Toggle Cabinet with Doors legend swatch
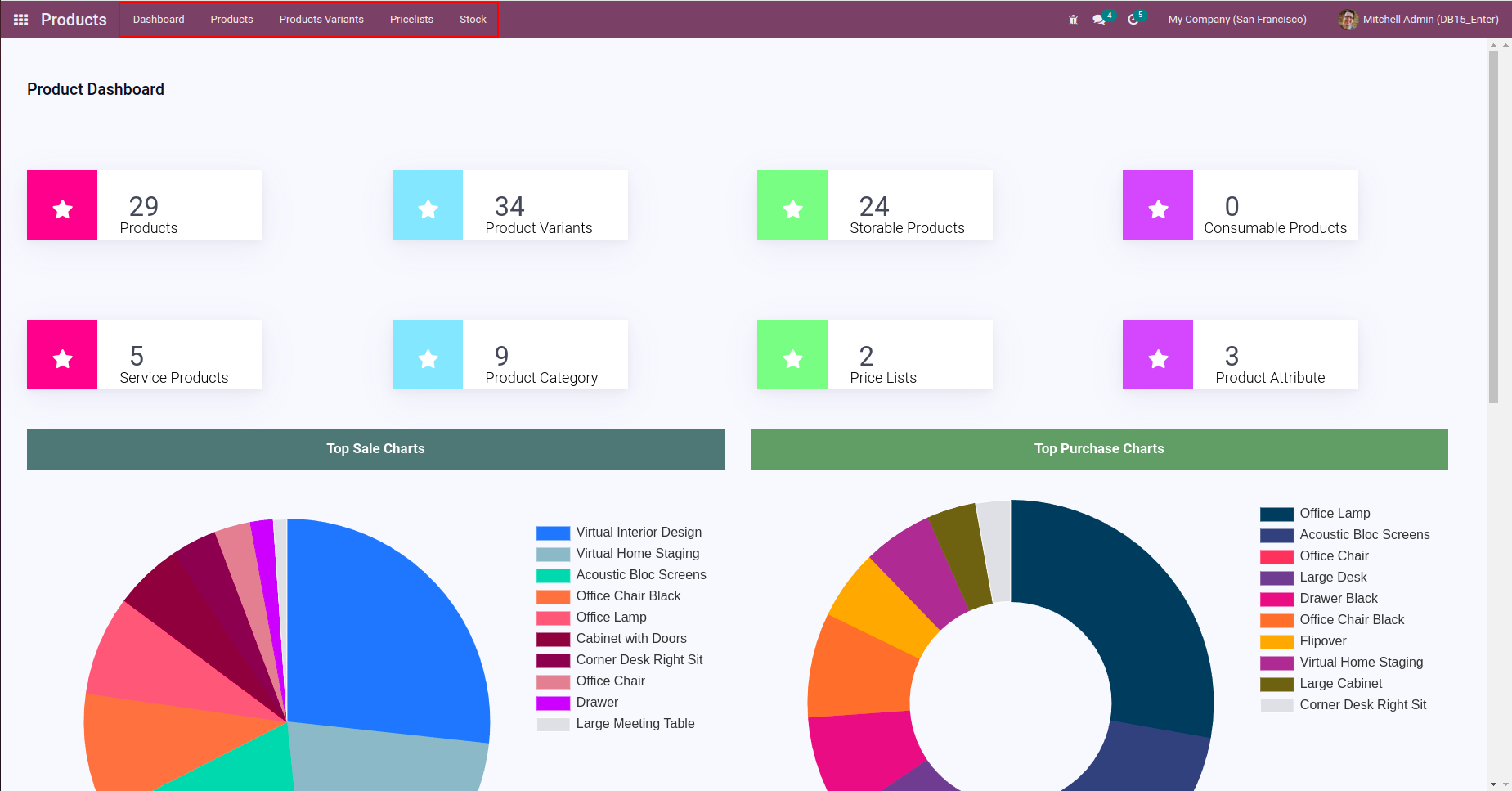 pyautogui.click(x=553, y=640)
